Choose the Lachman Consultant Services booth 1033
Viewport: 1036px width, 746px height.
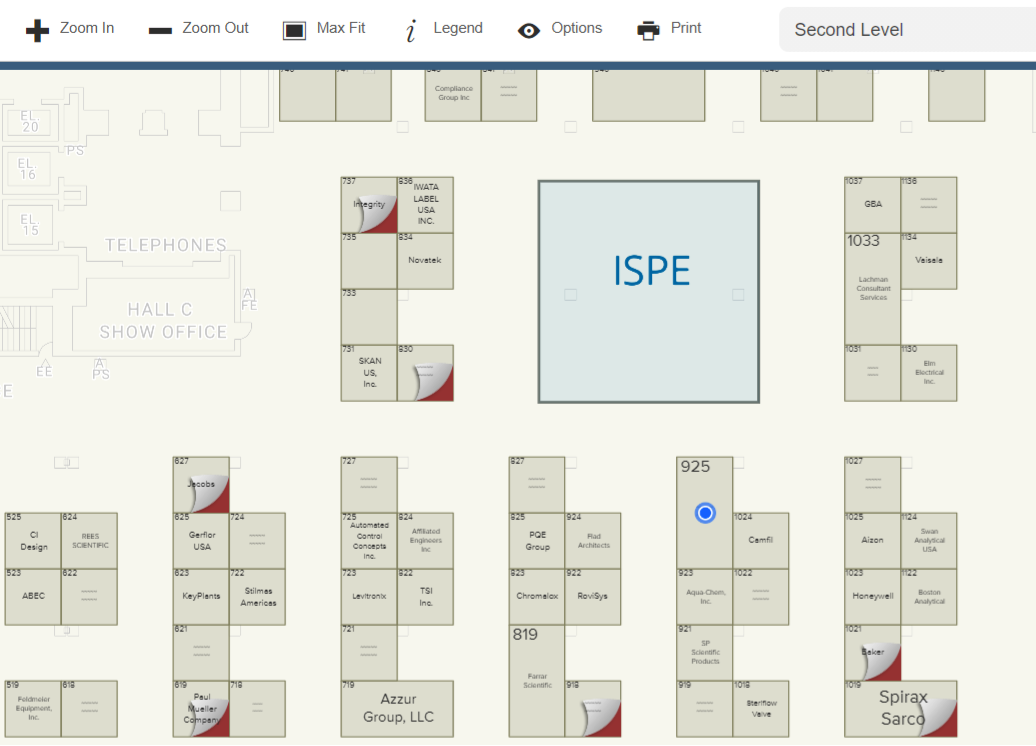[x=872, y=290]
